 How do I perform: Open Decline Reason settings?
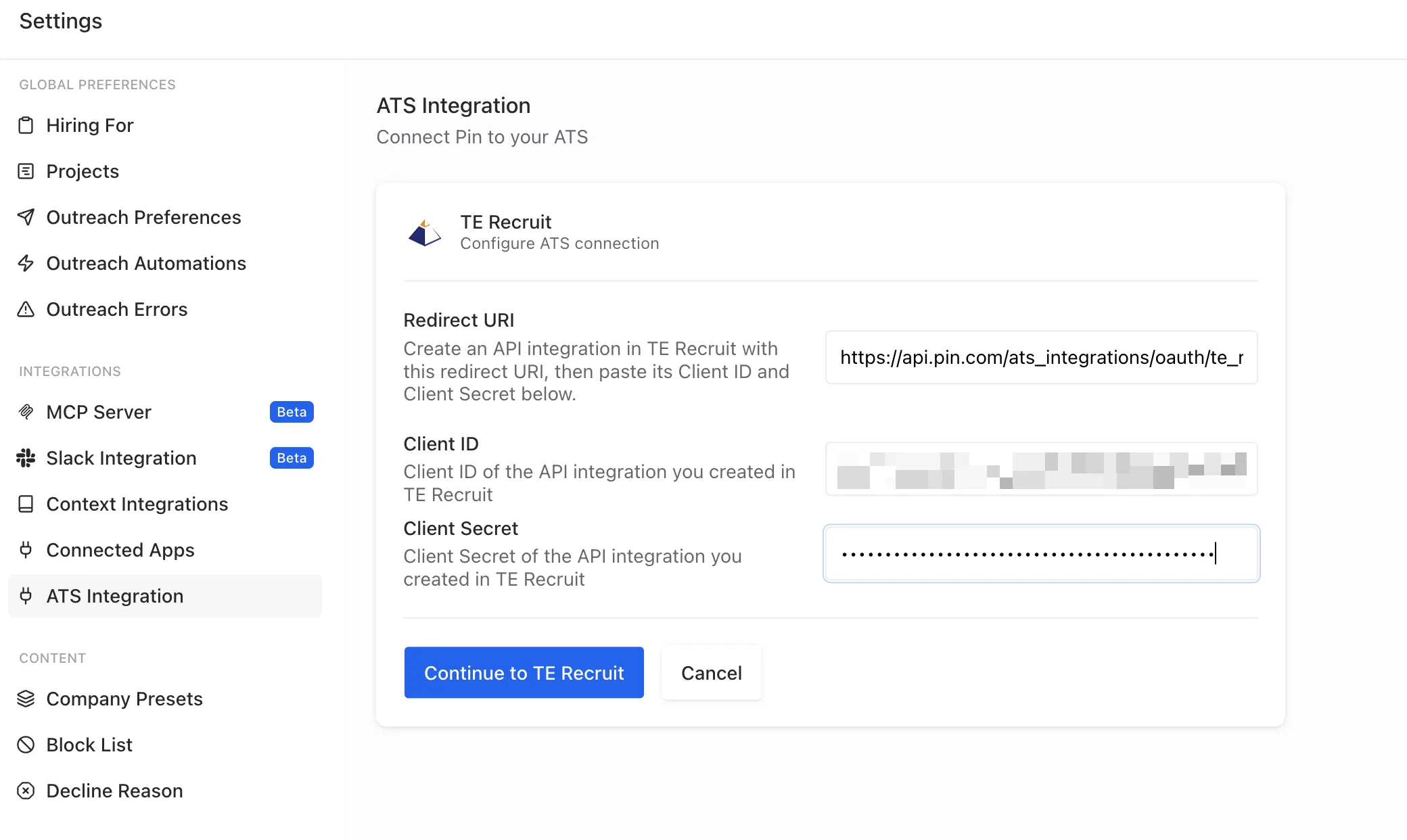165,791
